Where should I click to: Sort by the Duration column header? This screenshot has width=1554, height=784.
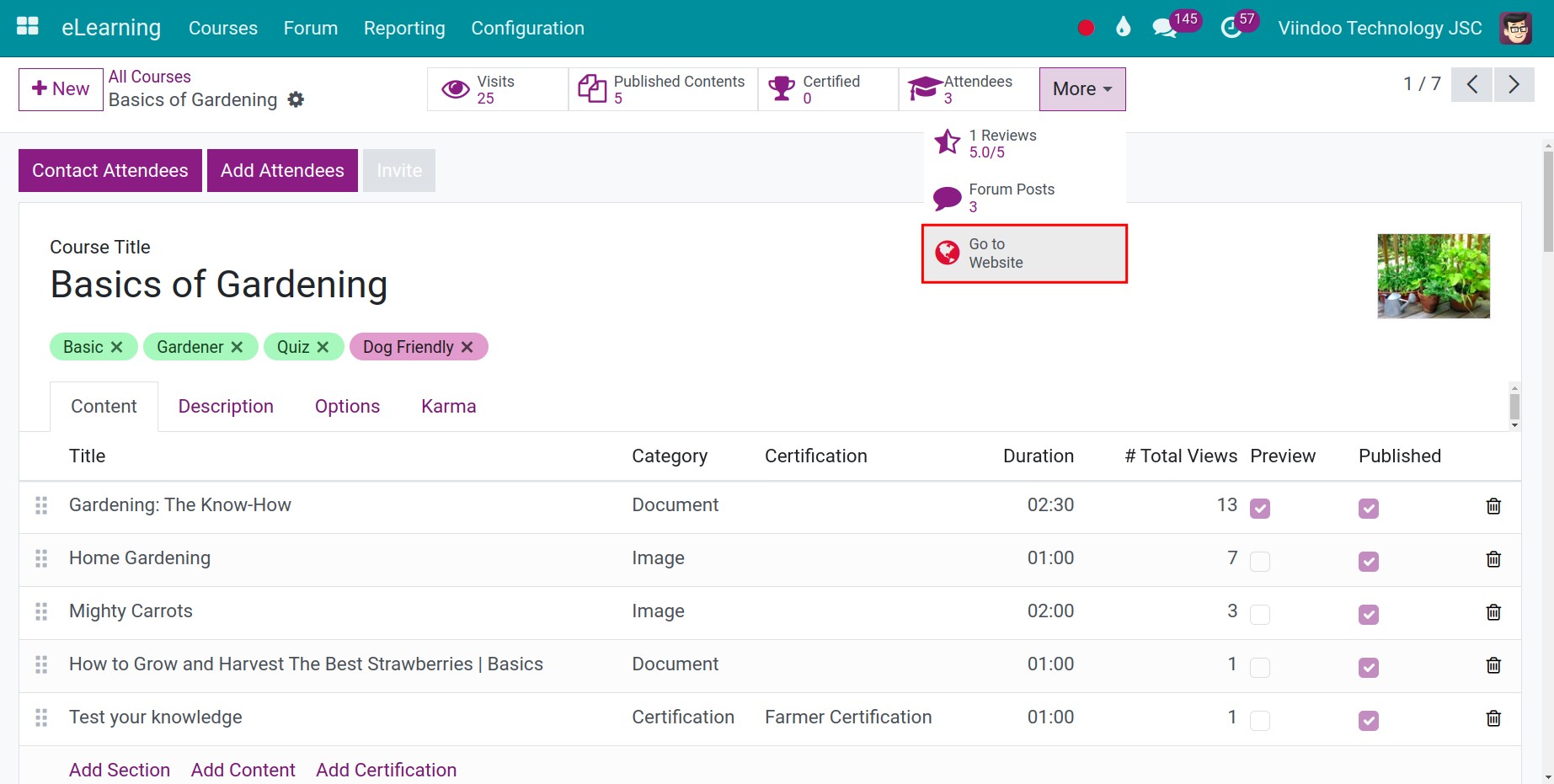coord(1038,456)
